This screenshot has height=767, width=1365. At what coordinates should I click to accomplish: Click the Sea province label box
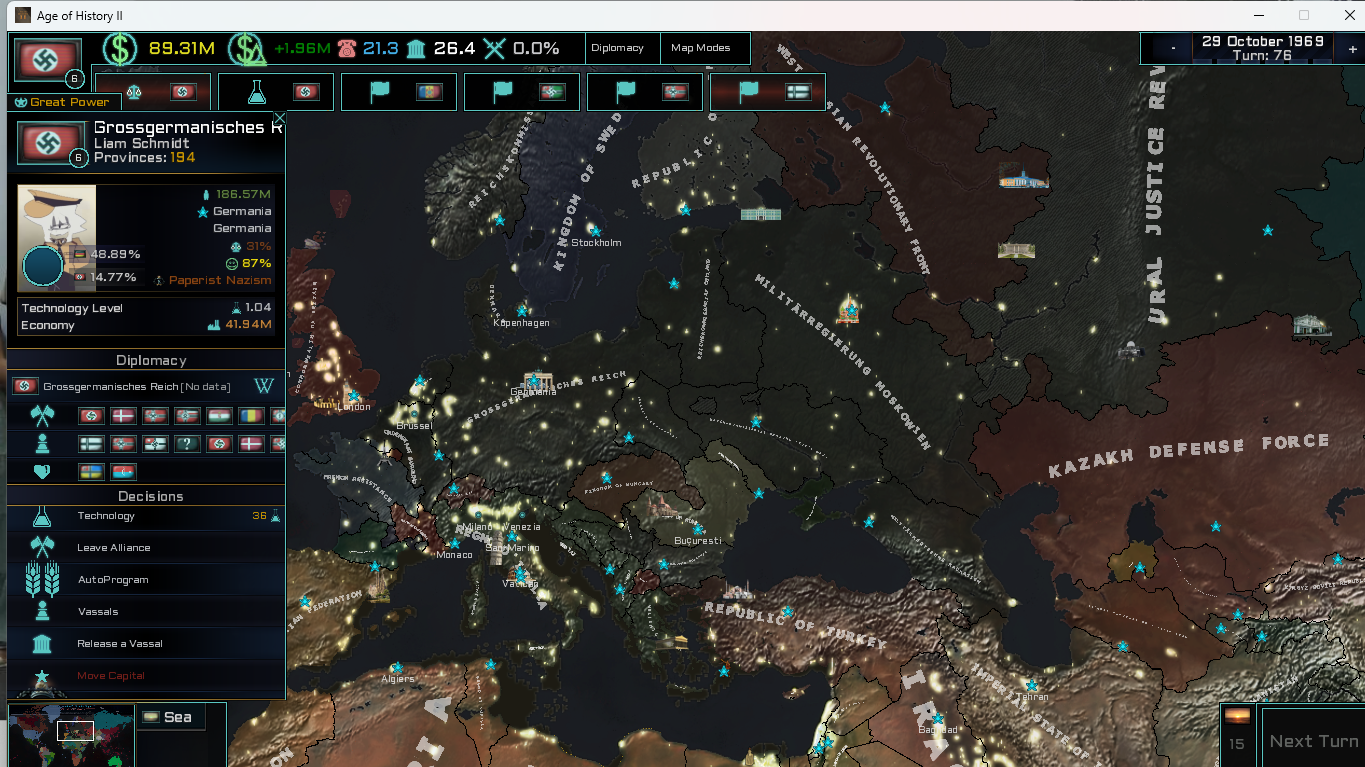[x=170, y=717]
